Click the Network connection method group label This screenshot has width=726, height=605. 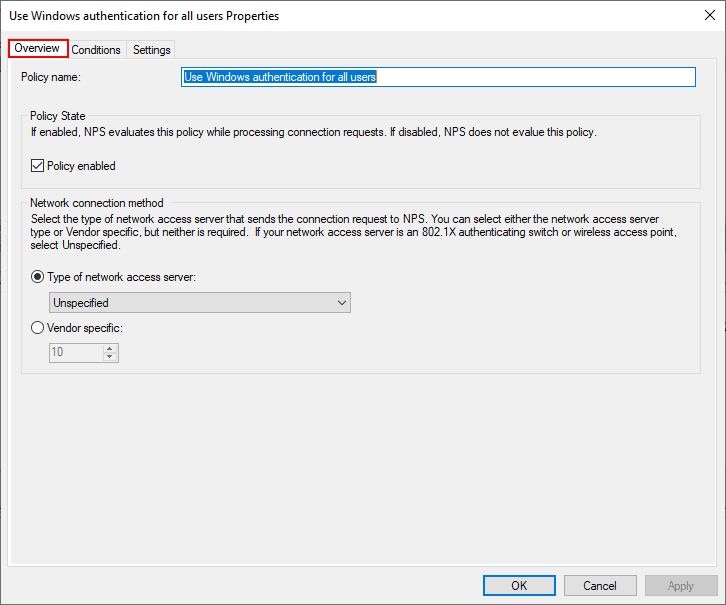97,203
